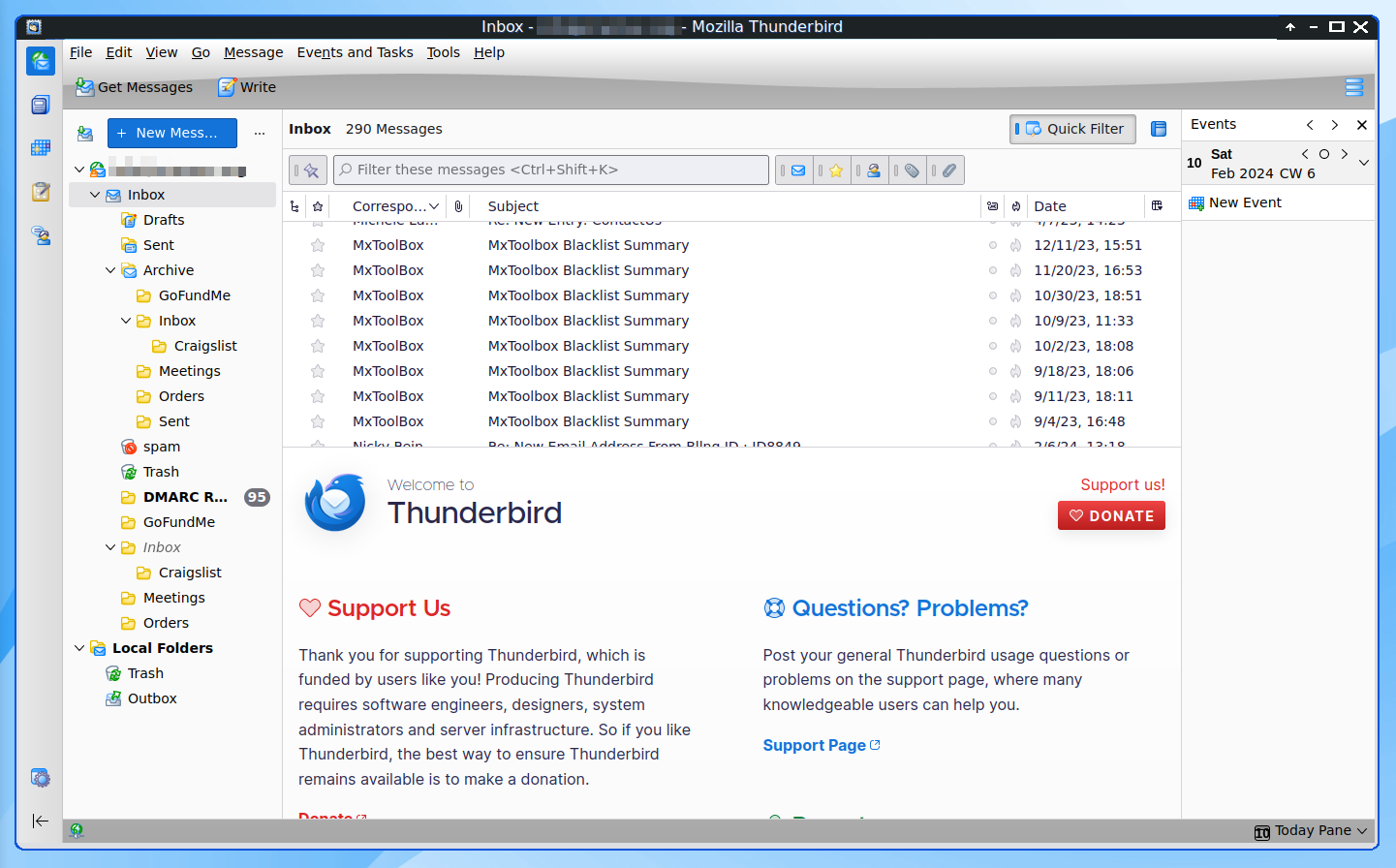Open the Support Page link
The height and width of the screenshot is (868, 1396).
[822, 745]
